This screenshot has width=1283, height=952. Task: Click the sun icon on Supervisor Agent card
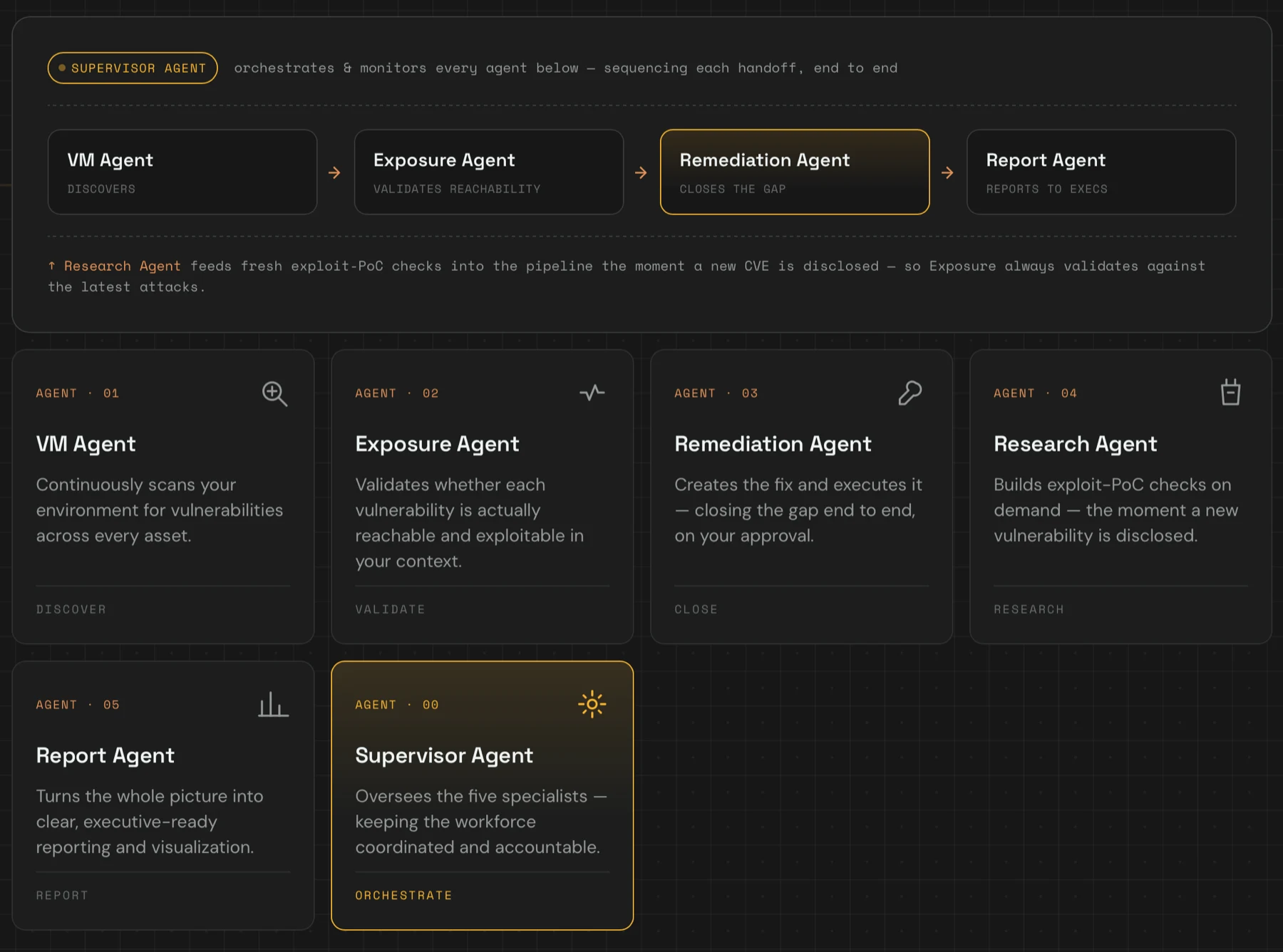pyautogui.click(x=592, y=704)
